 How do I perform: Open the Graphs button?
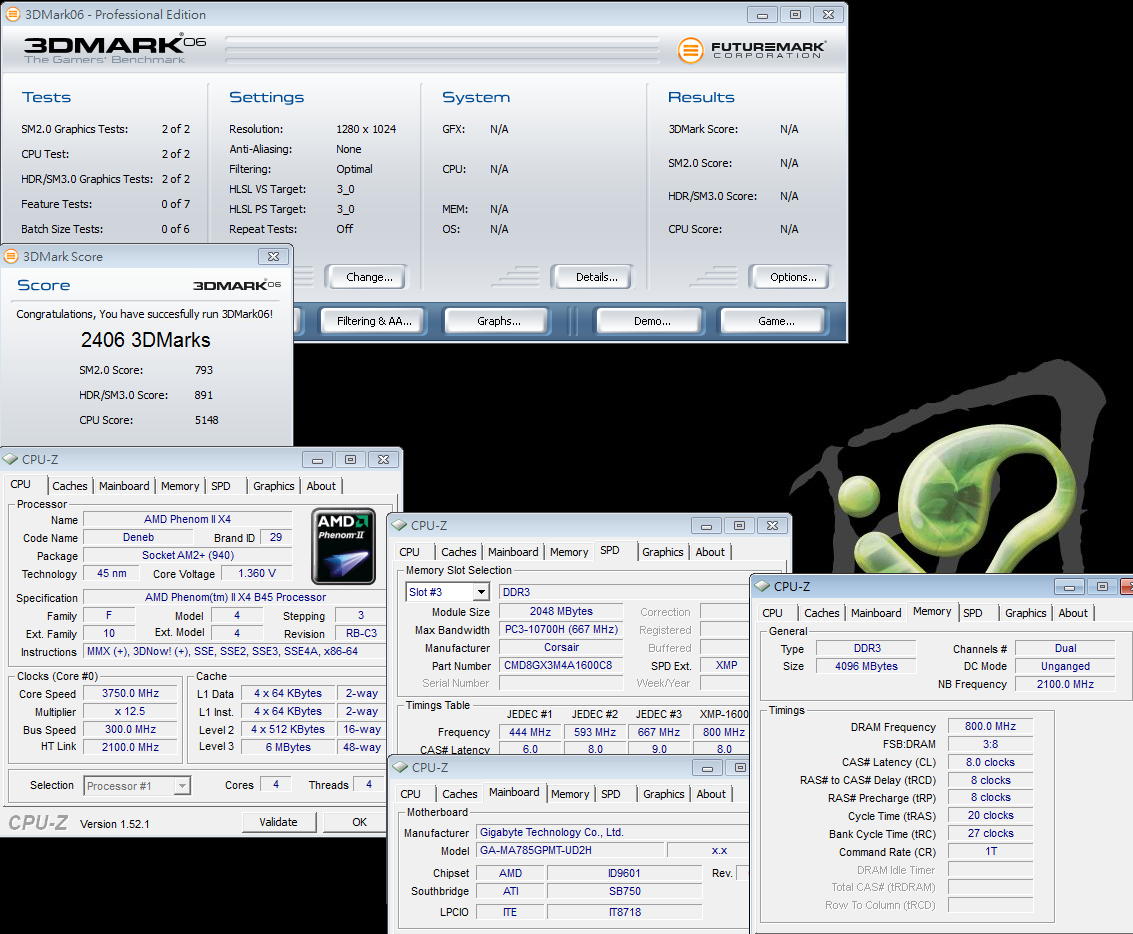499,321
